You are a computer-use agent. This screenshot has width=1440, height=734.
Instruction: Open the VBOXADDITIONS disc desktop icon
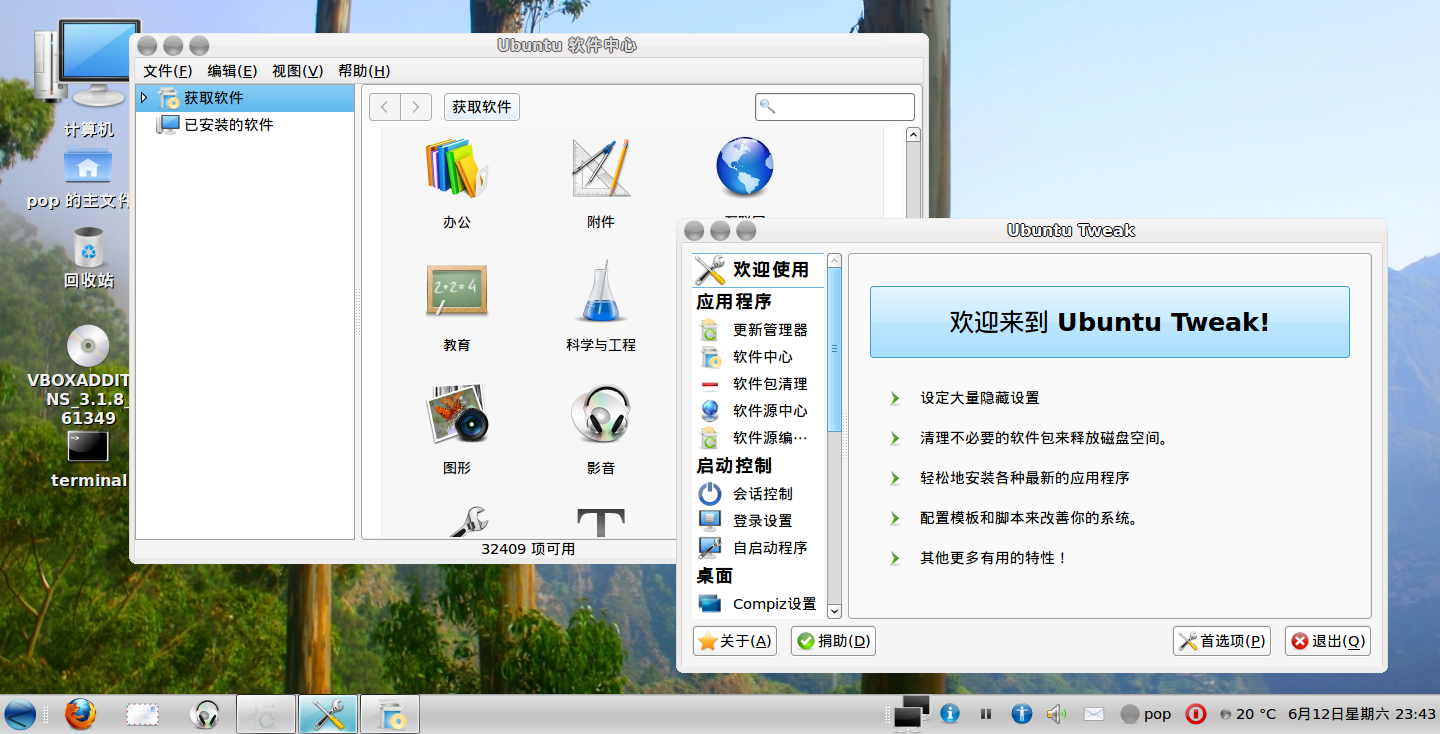pos(88,375)
